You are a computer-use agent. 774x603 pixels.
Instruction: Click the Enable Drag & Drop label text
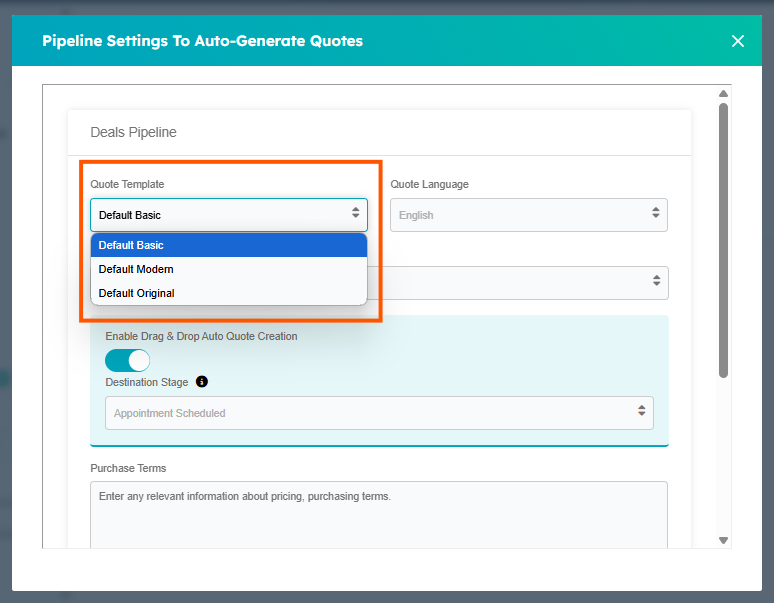tap(201, 336)
